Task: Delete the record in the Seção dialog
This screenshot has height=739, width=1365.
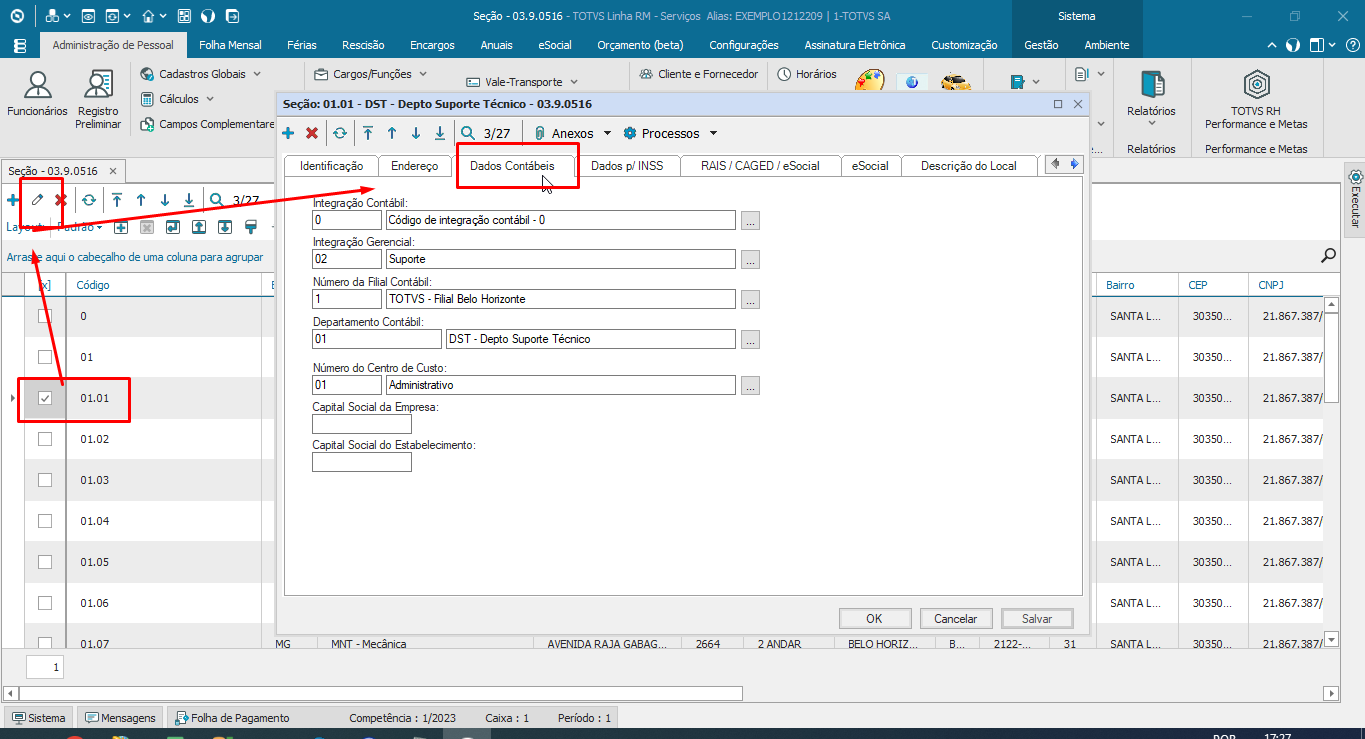Action: coord(312,133)
